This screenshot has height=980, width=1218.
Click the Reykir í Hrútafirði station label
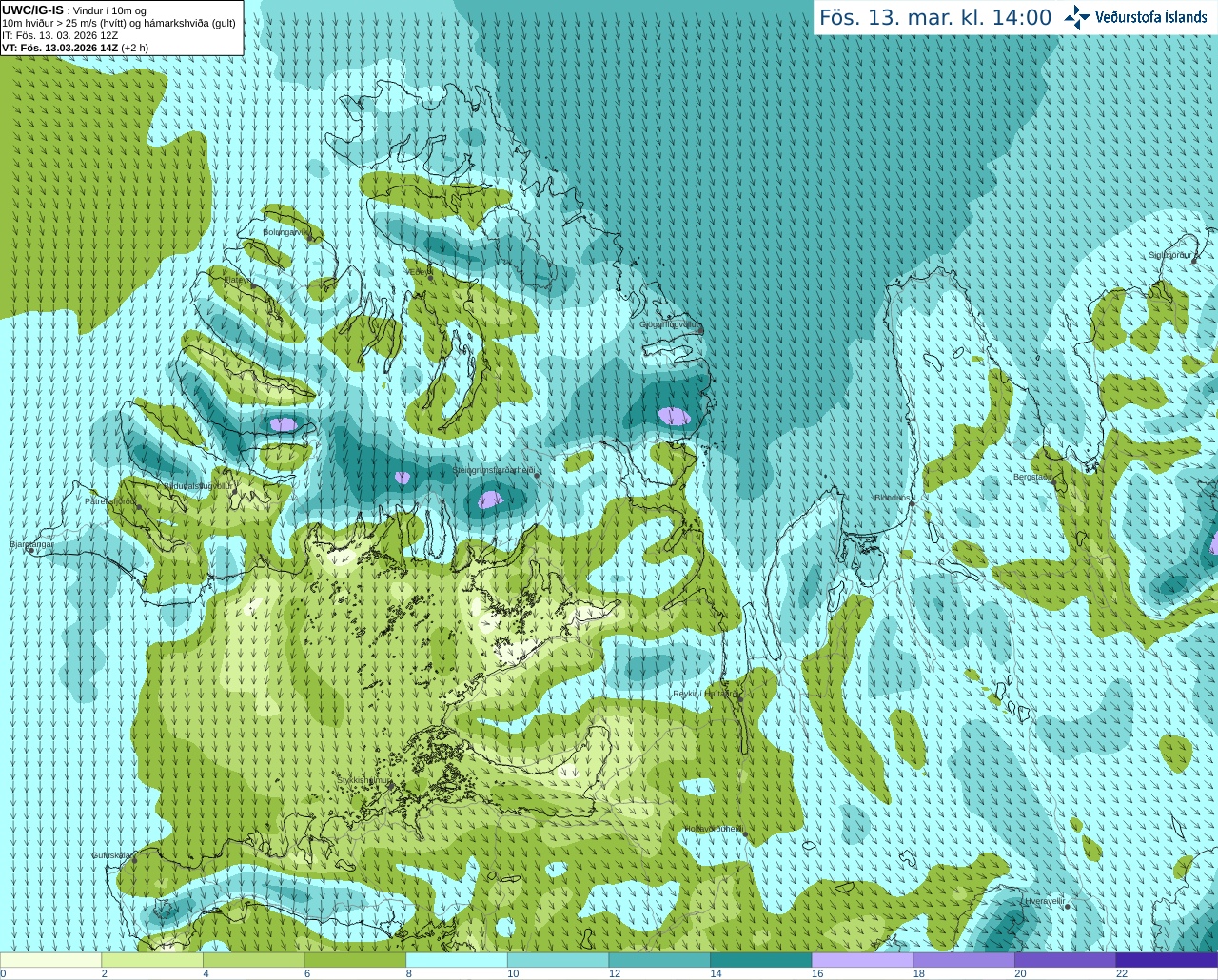pos(705,694)
